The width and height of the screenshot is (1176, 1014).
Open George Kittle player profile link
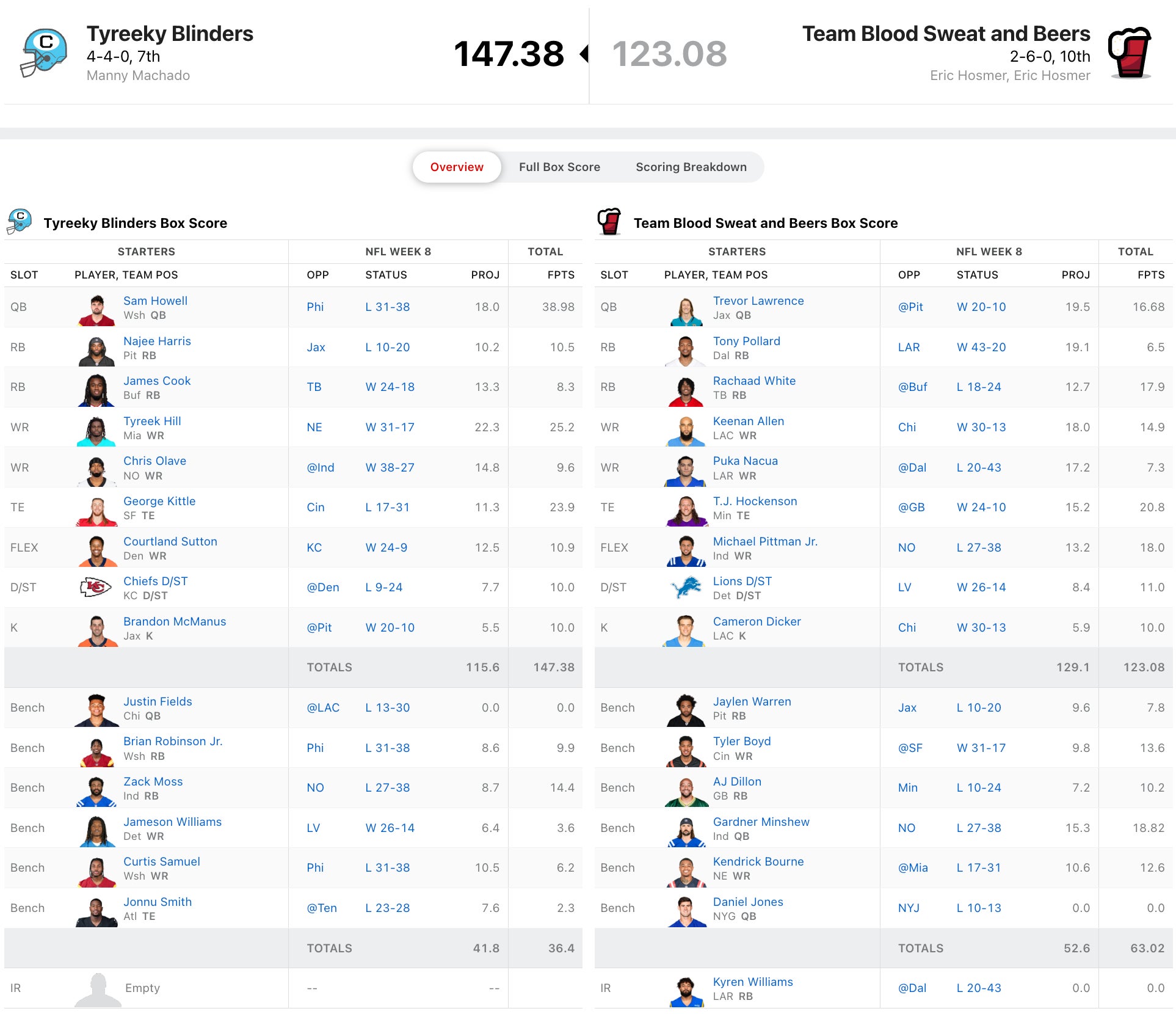coord(159,501)
